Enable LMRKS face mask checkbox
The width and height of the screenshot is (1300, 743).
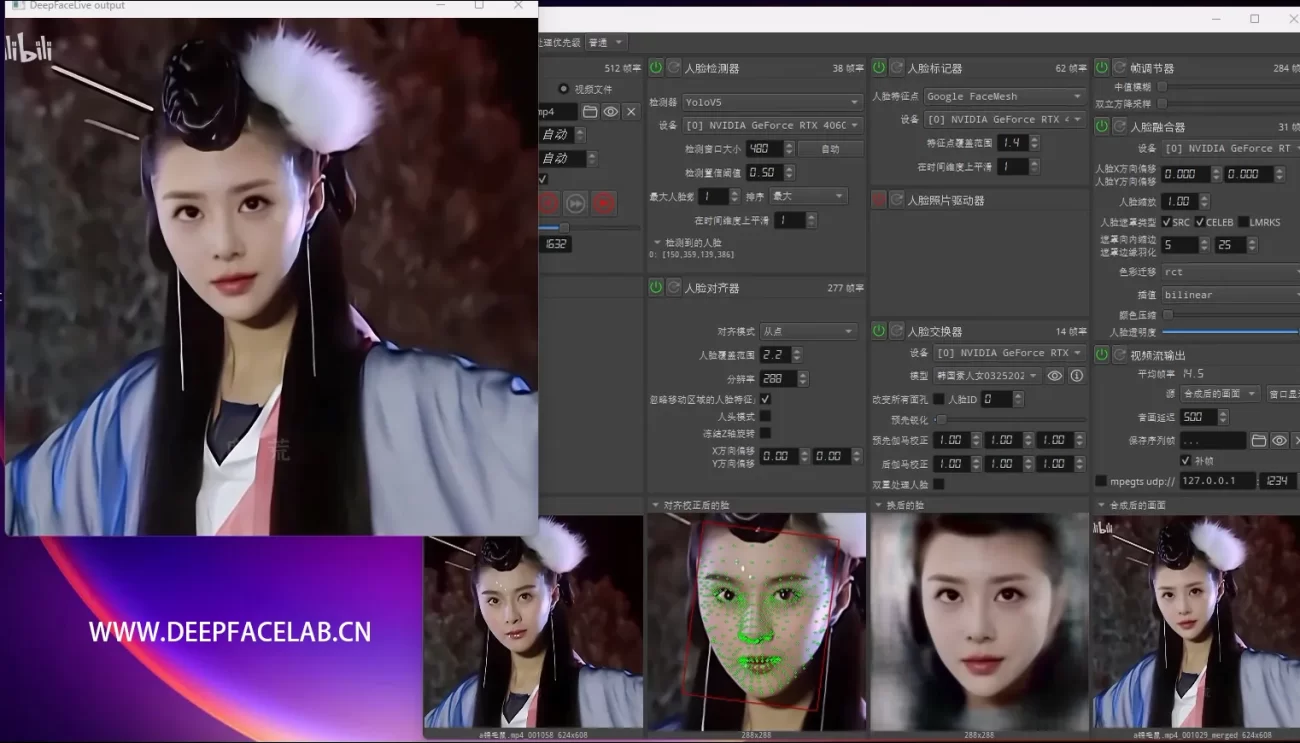pyautogui.click(x=1243, y=222)
